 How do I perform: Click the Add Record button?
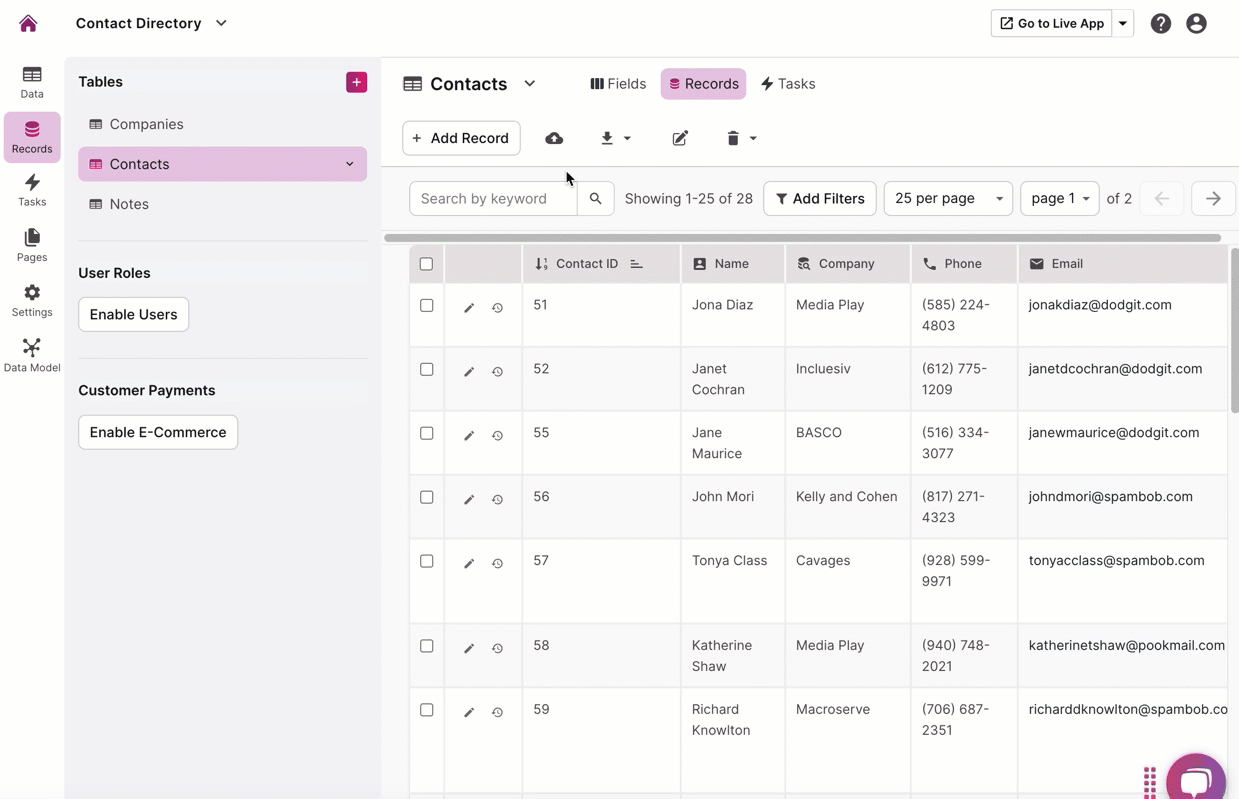(x=461, y=138)
